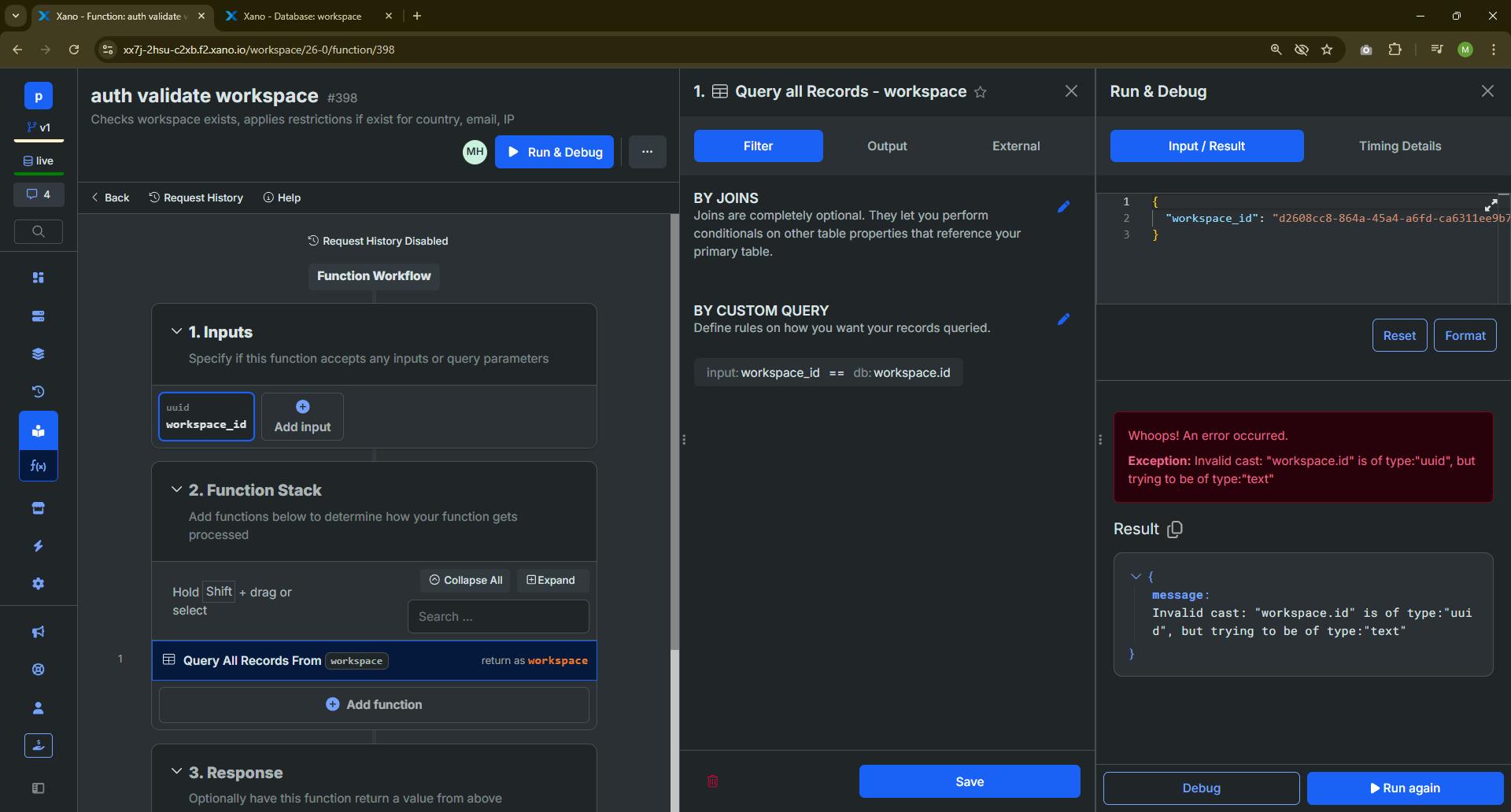Screen dimensions: 1511x812
Task: Switch to the Output tab
Action: pos(887,146)
